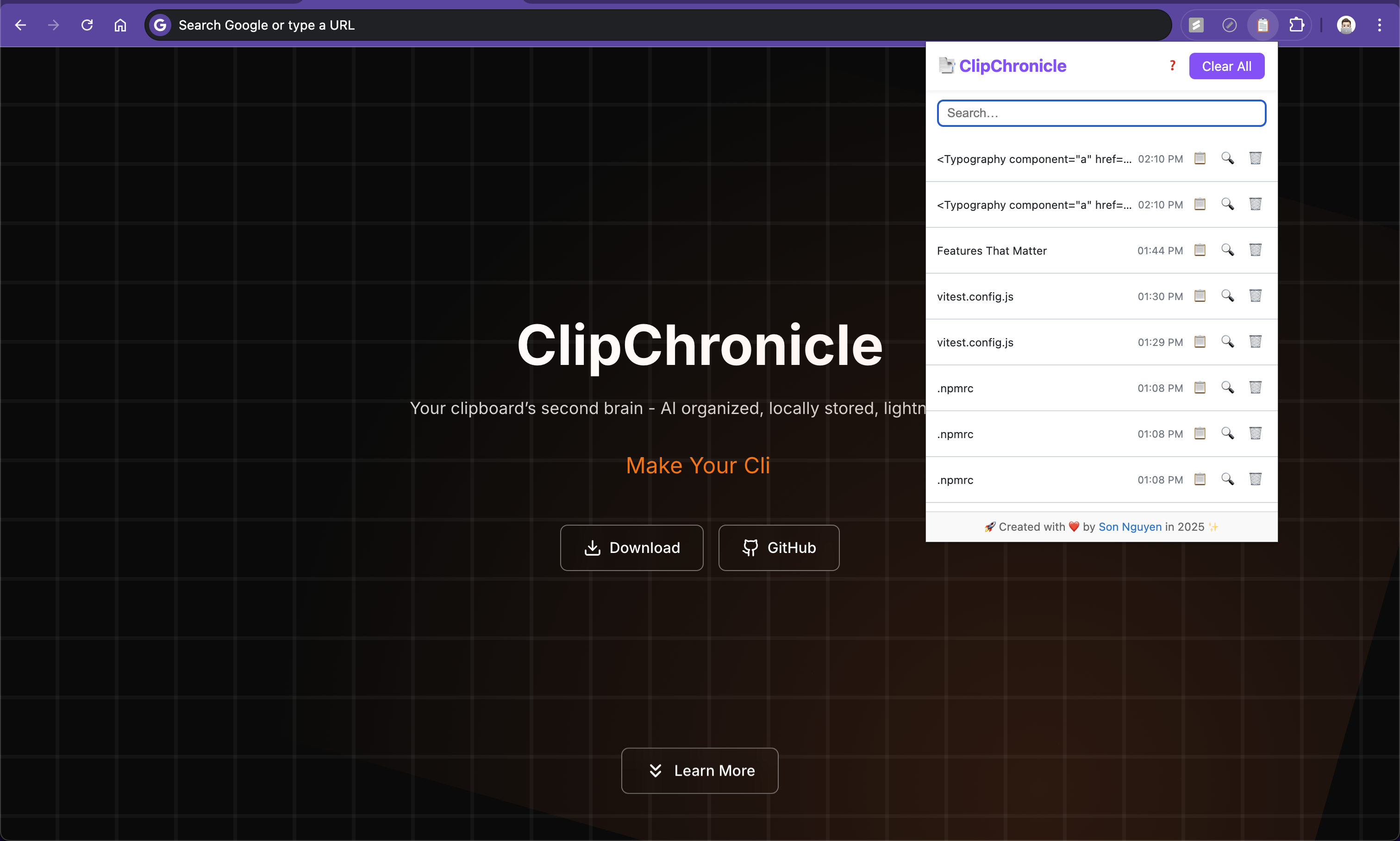The width and height of the screenshot is (1400, 841).
Task: Delete the first Typography component clip
Action: (1255, 158)
